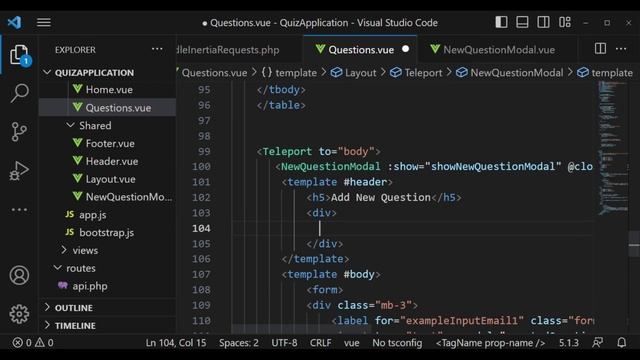The image size is (640, 360).
Task: Click the Teleport tag on line 99
Action: [287, 151]
